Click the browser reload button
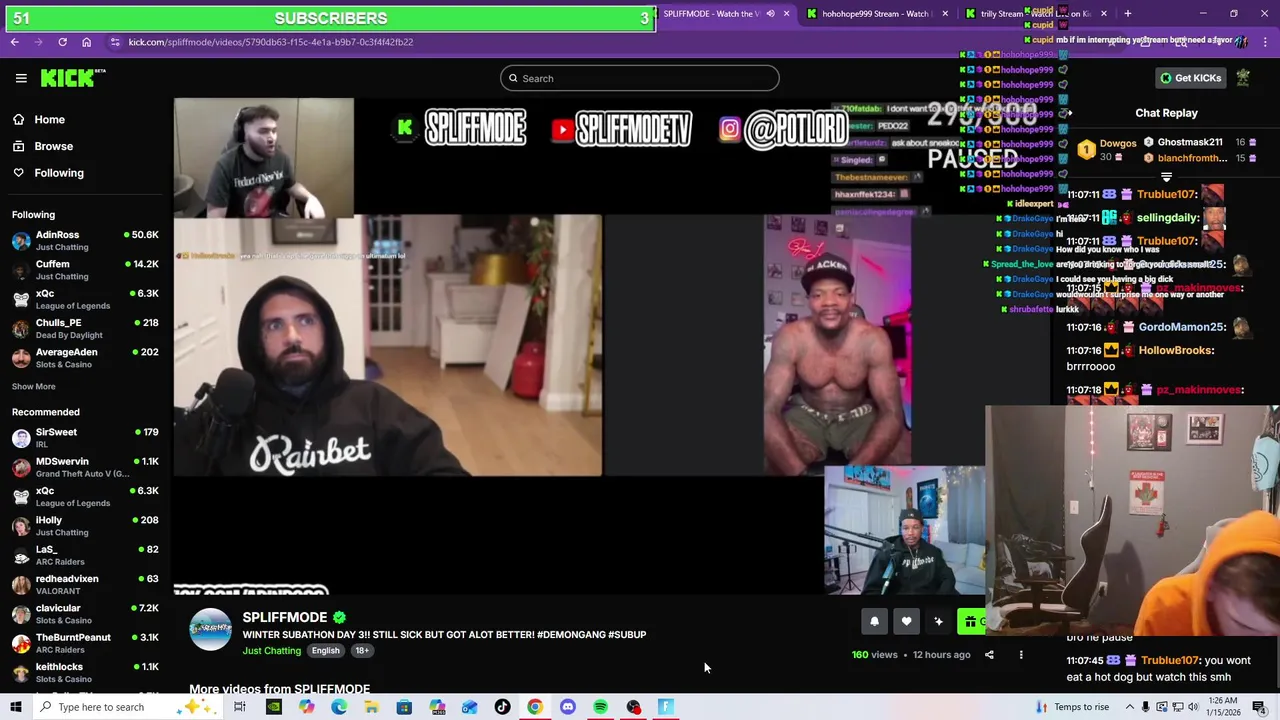The image size is (1280, 720). coord(62,42)
